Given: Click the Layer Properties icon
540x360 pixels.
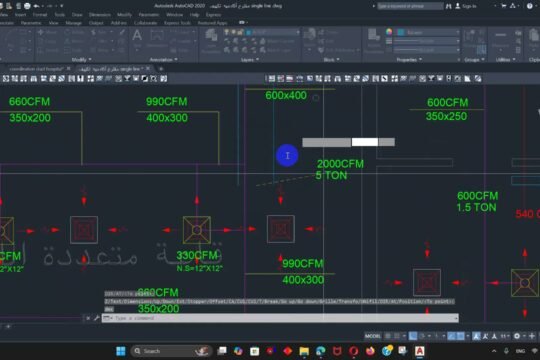Looking at the screenshot, I should (x=211, y=41).
